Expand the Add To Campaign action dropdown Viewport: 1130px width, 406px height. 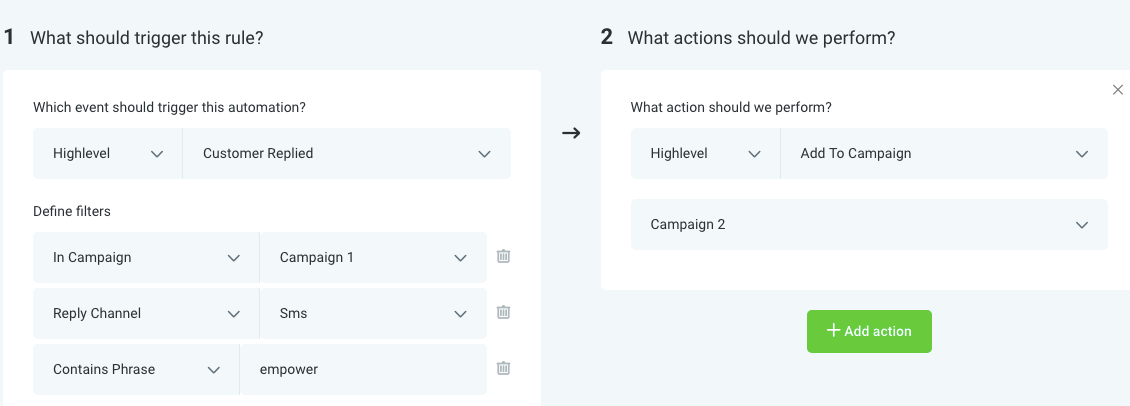[943, 154]
